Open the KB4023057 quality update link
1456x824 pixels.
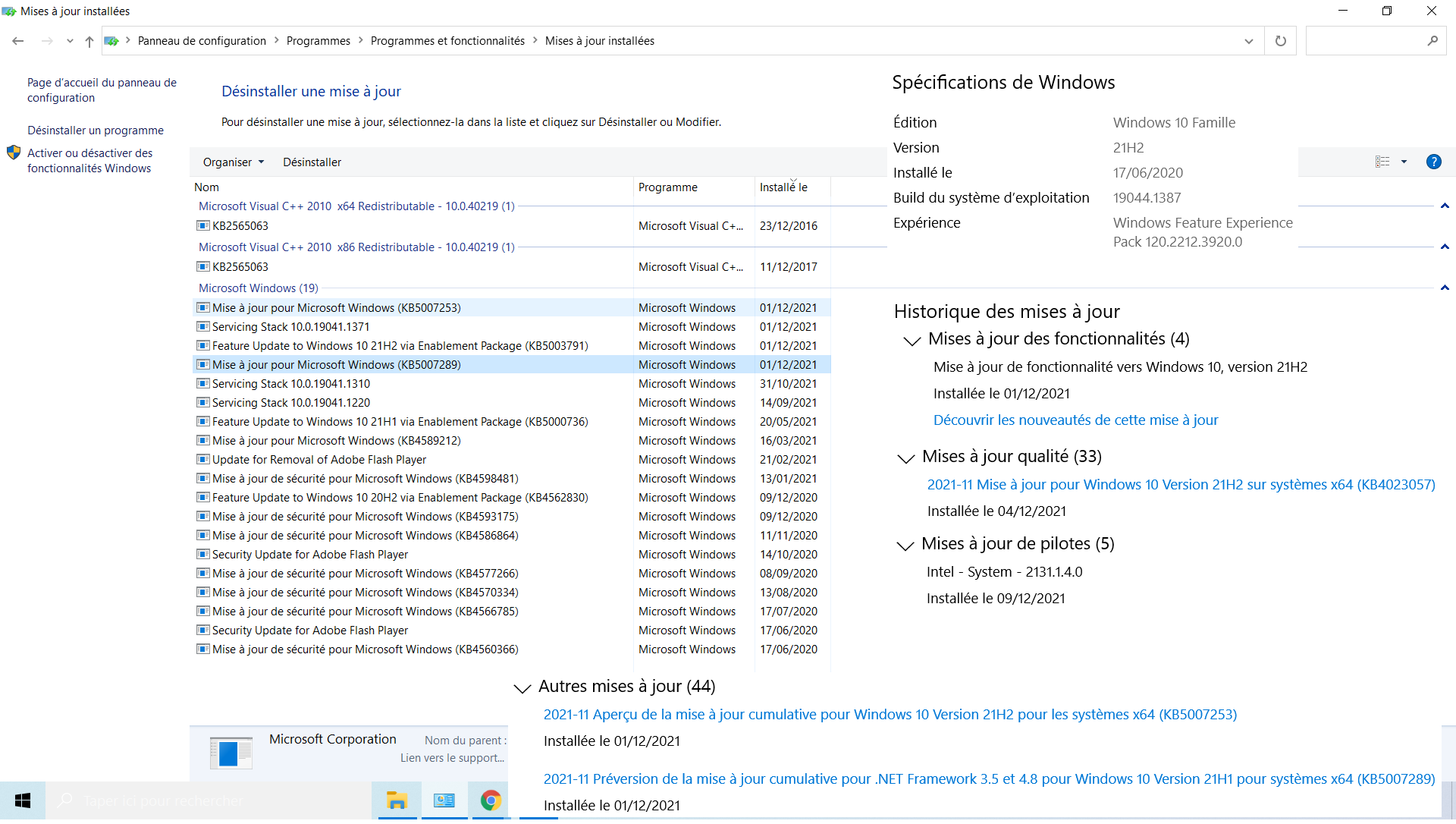click(x=1181, y=485)
